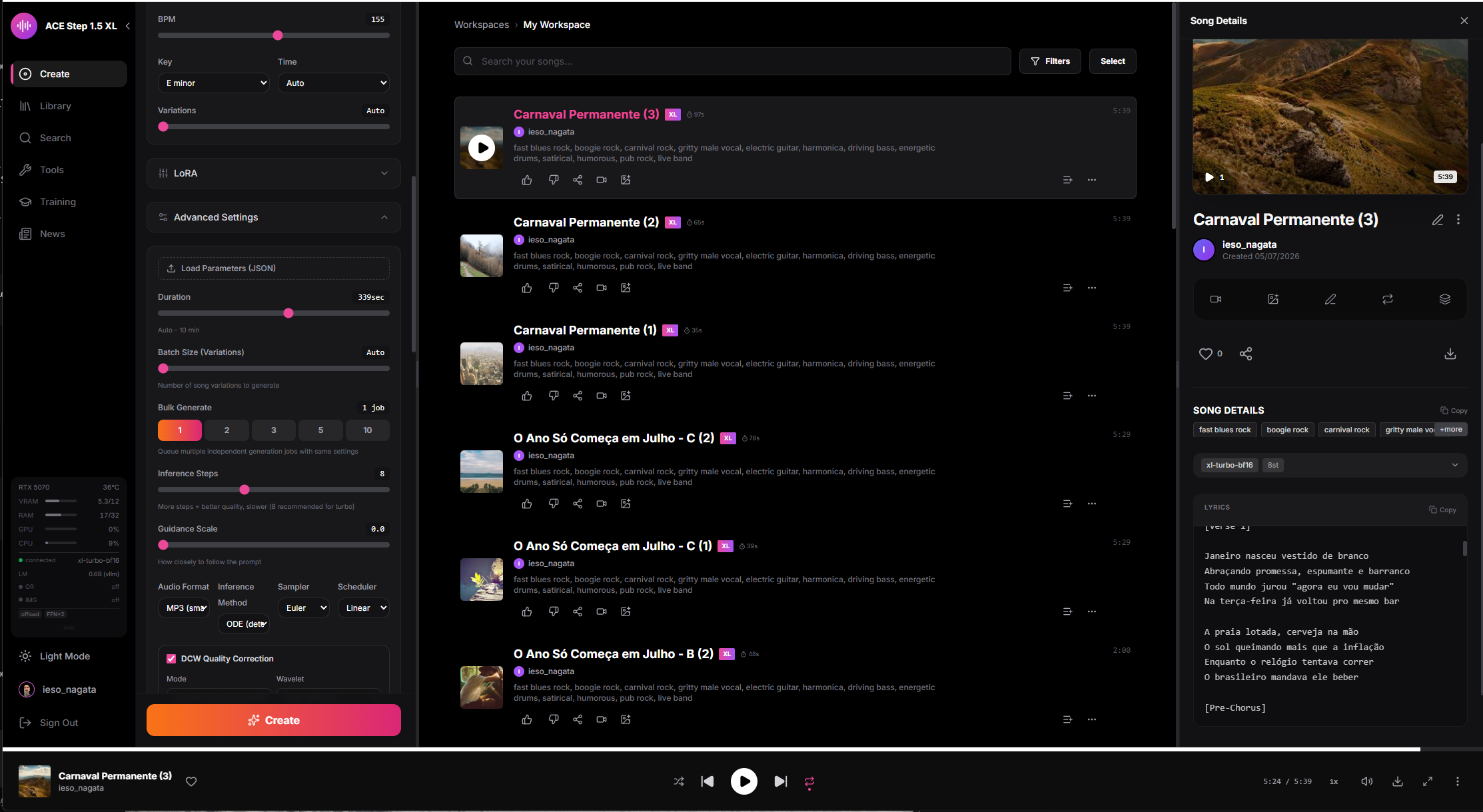Thumbs up Carnaval Permanente (2)
This screenshot has height=812, width=1483.
click(527, 288)
